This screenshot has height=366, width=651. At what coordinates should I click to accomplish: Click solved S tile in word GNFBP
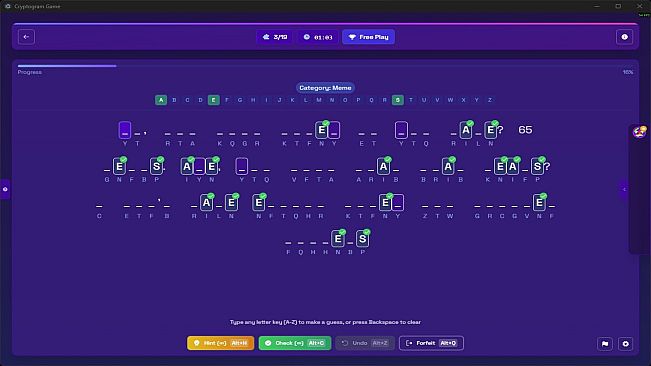point(157,166)
